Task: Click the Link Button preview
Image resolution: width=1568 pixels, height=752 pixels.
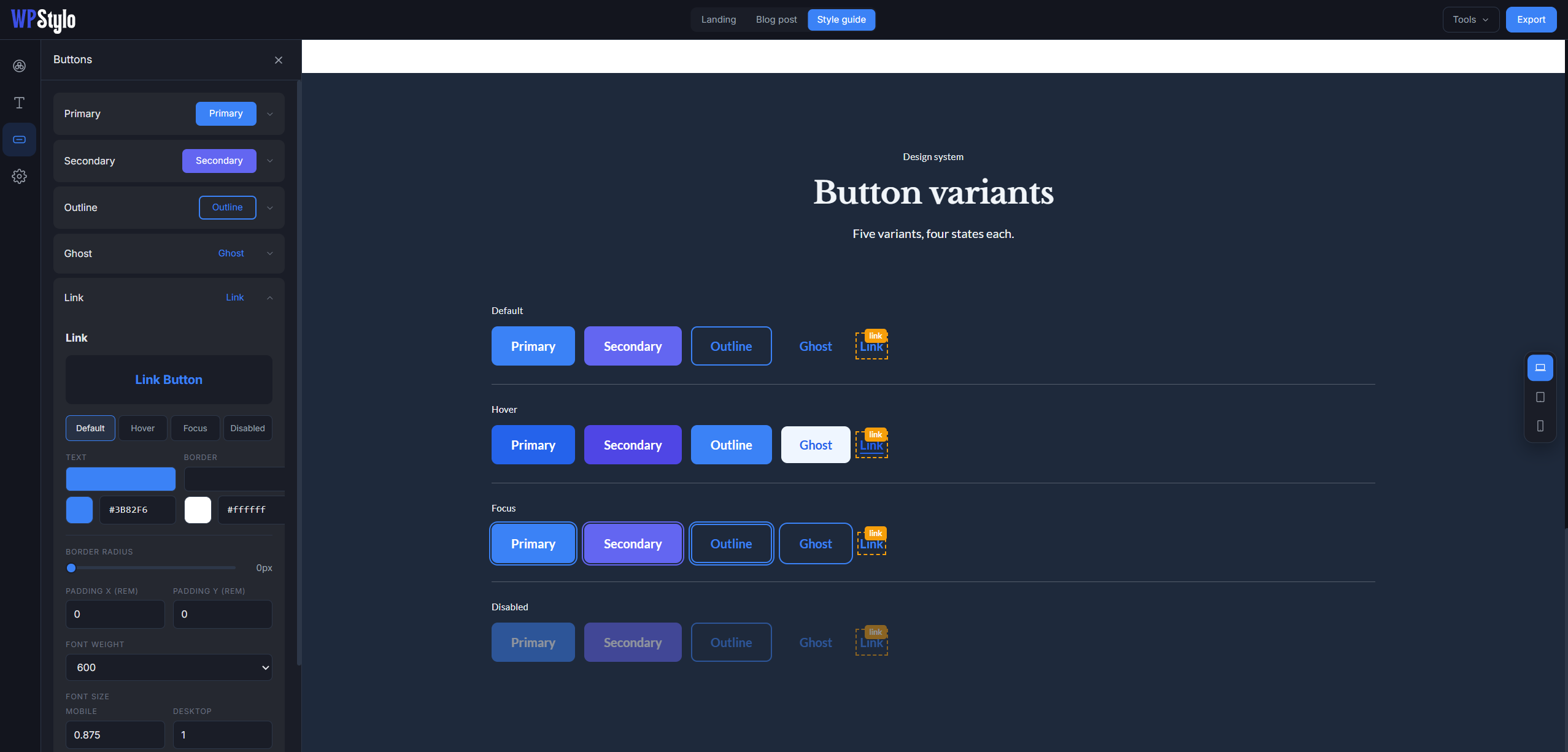Action: click(169, 380)
